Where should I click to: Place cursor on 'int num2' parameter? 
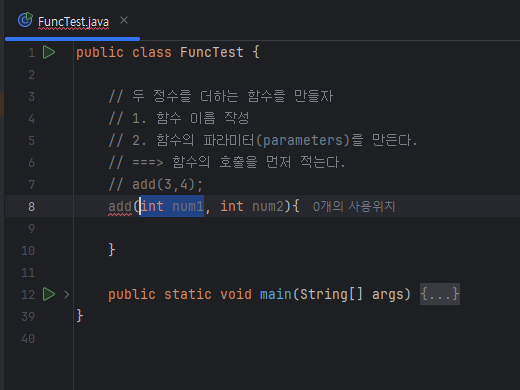click(253, 206)
